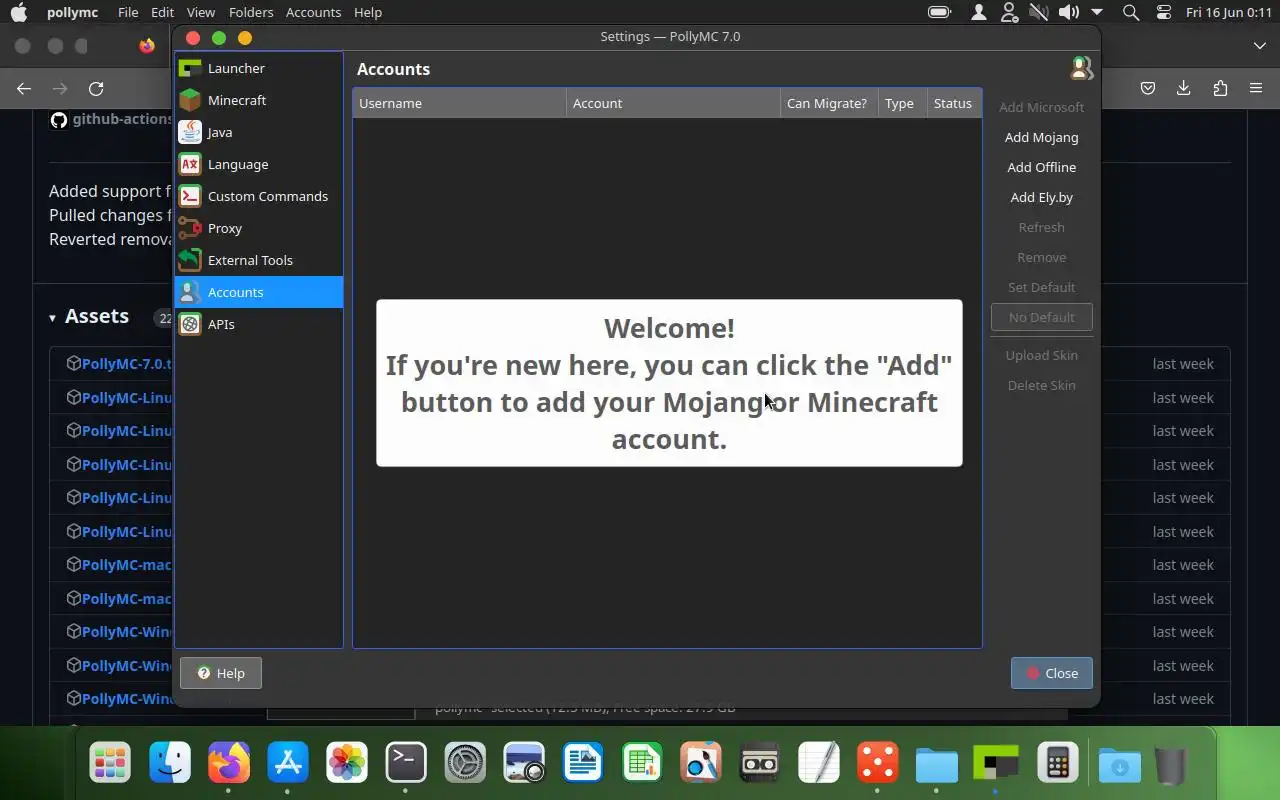Sort by Username column header
The height and width of the screenshot is (800, 1280).
tap(460, 103)
